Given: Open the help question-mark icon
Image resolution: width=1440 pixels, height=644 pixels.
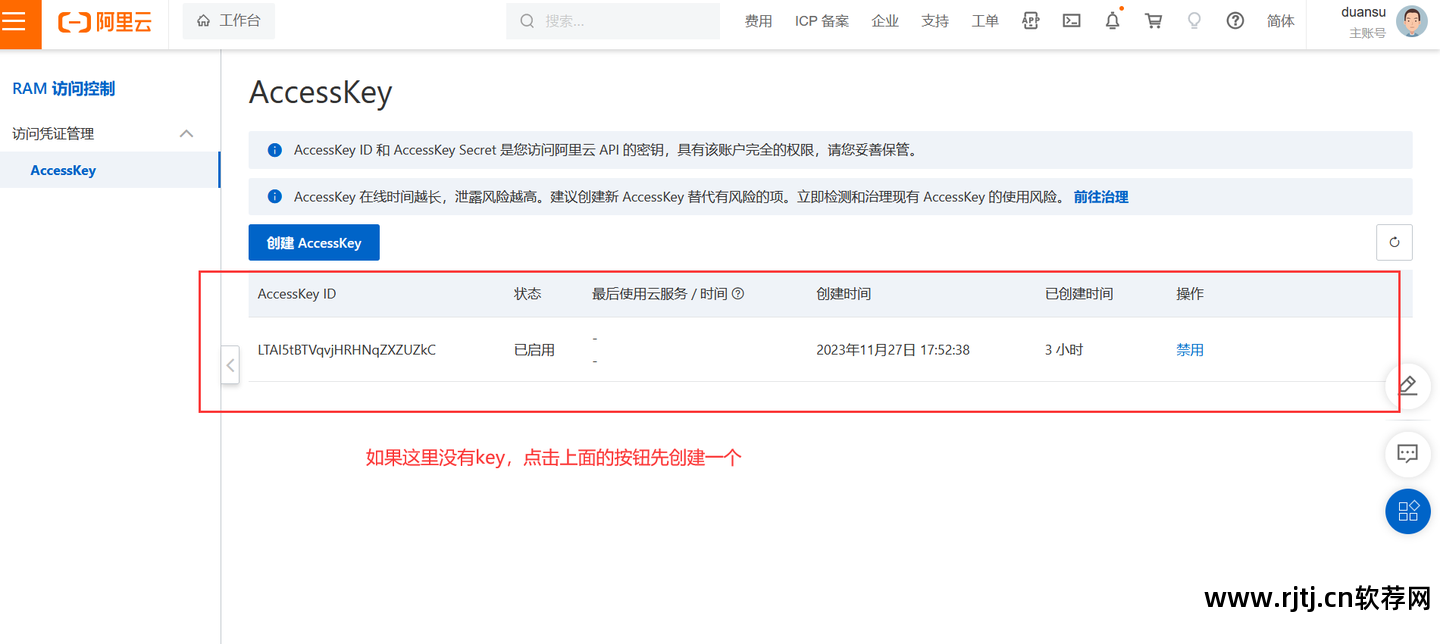Looking at the screenshot, I should pyautogui.click(x=1235, y=21).
